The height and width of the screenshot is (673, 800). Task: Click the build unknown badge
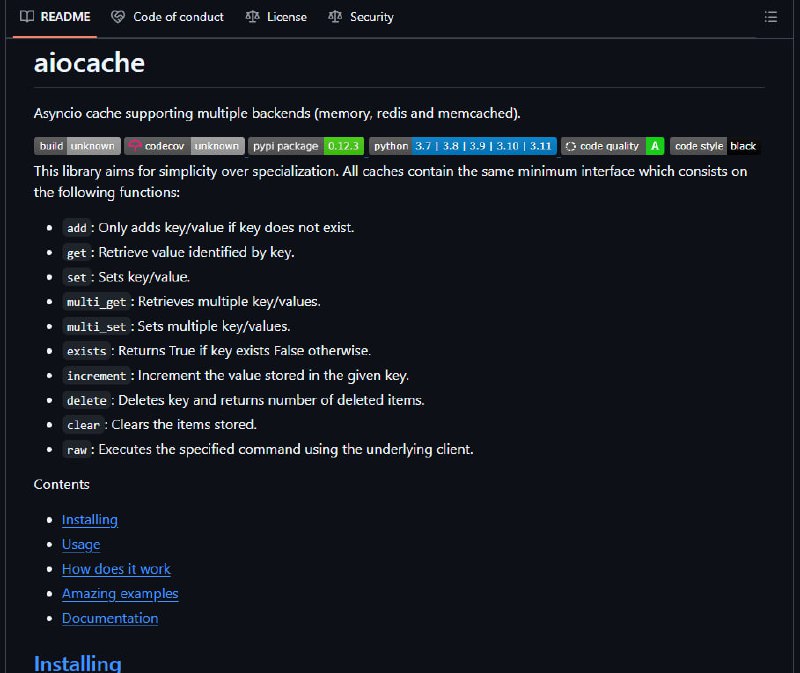pos(77,146)
